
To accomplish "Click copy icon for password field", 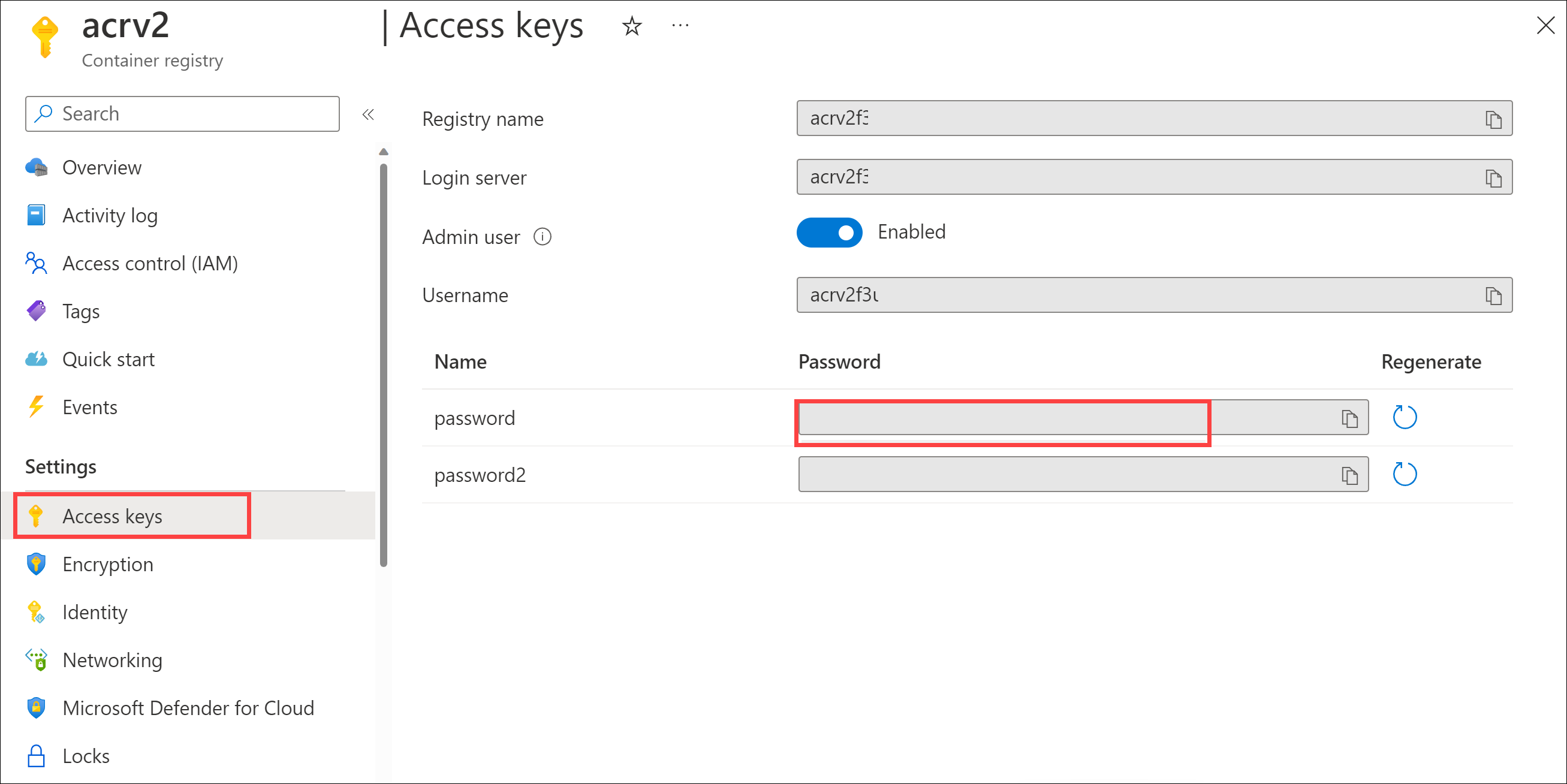I will pyautogui.click(x=1350, y=418).
